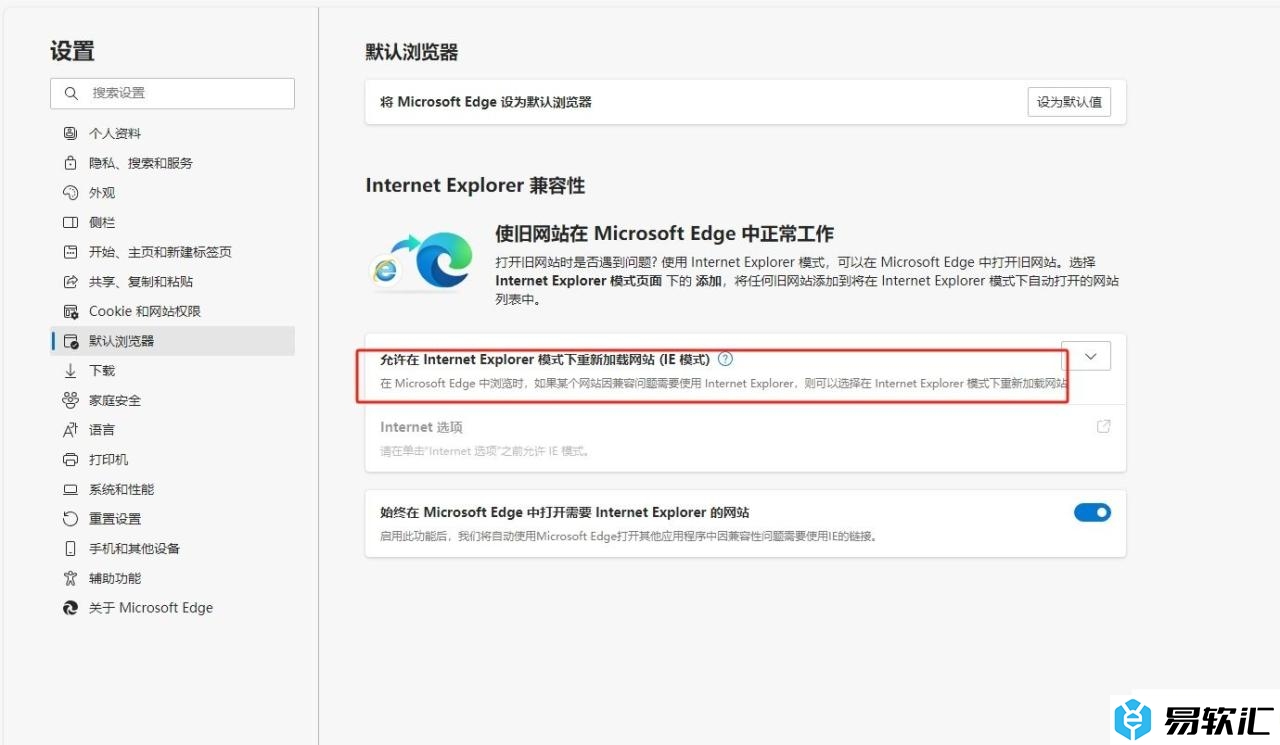Click the printer icon for 打印机
This screenshot has width=1280, height=745.
70,460
